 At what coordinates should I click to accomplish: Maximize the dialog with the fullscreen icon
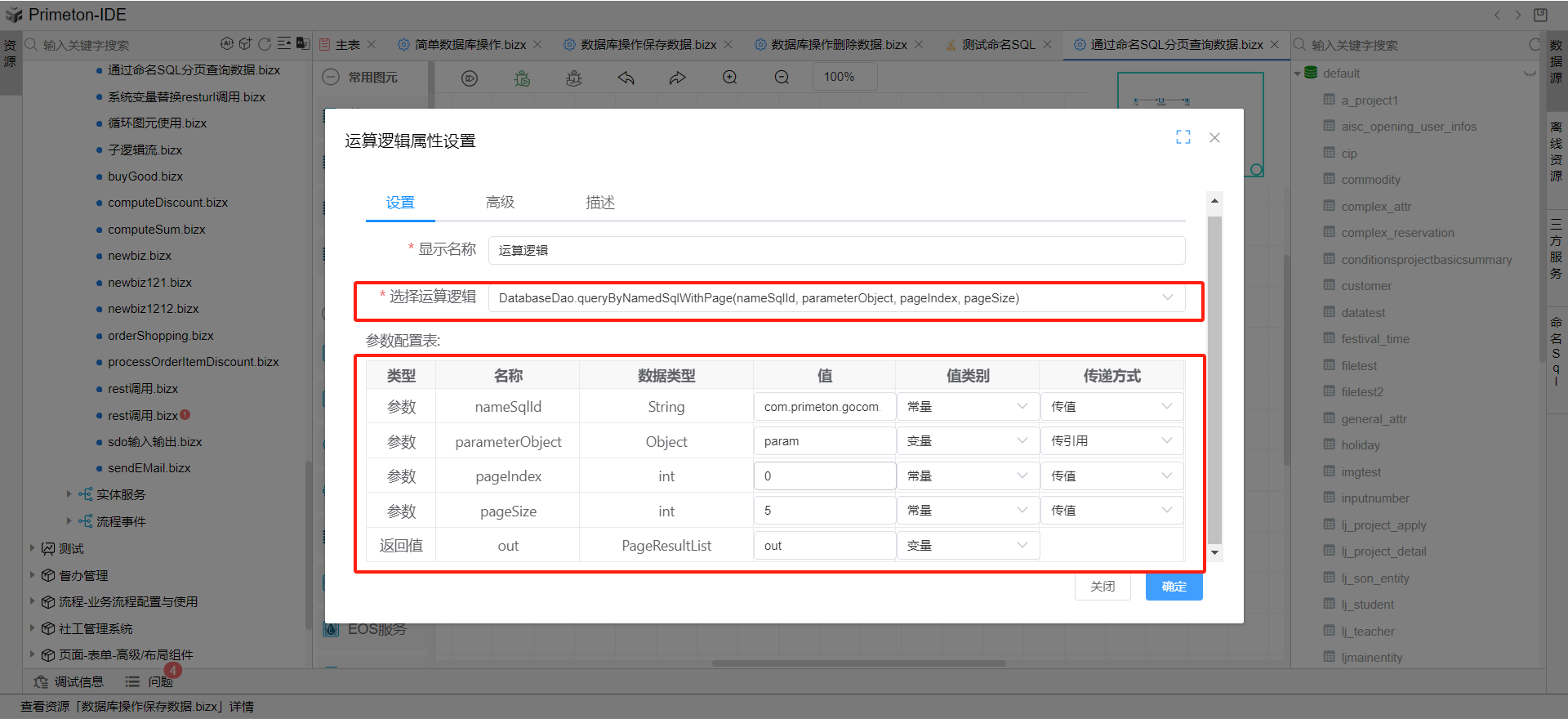click(x=1183, y=137)
